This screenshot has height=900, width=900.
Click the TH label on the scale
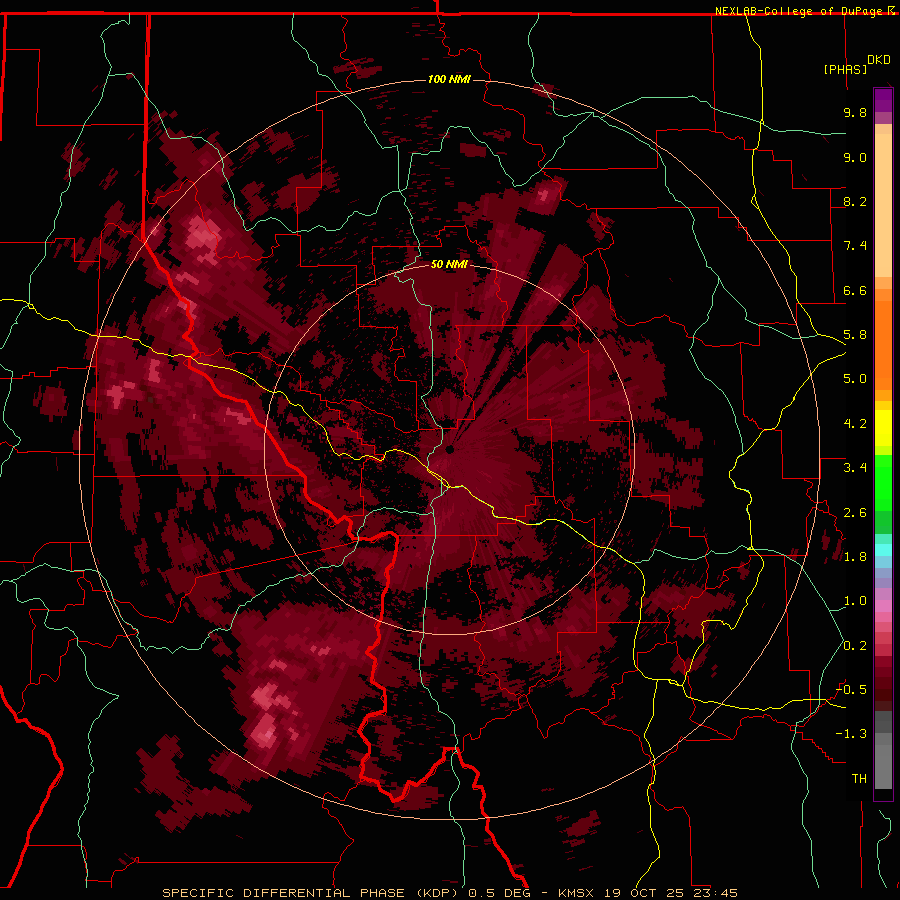tap(859, 779)
